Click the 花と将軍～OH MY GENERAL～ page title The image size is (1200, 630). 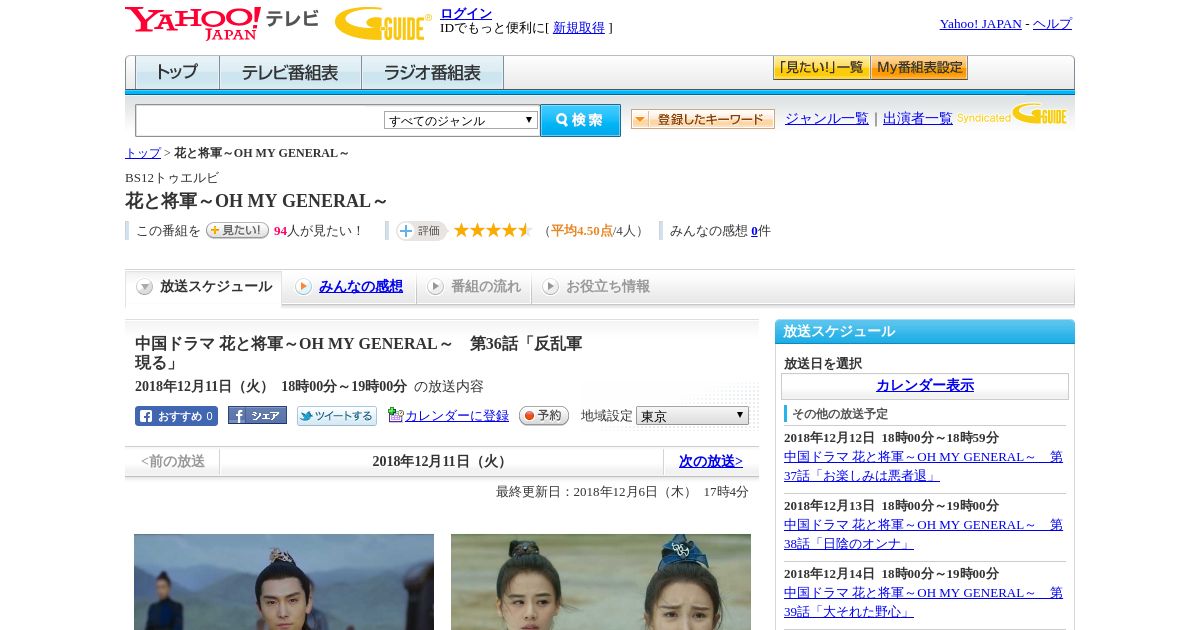pyautogui.click(x=257, y=201)
